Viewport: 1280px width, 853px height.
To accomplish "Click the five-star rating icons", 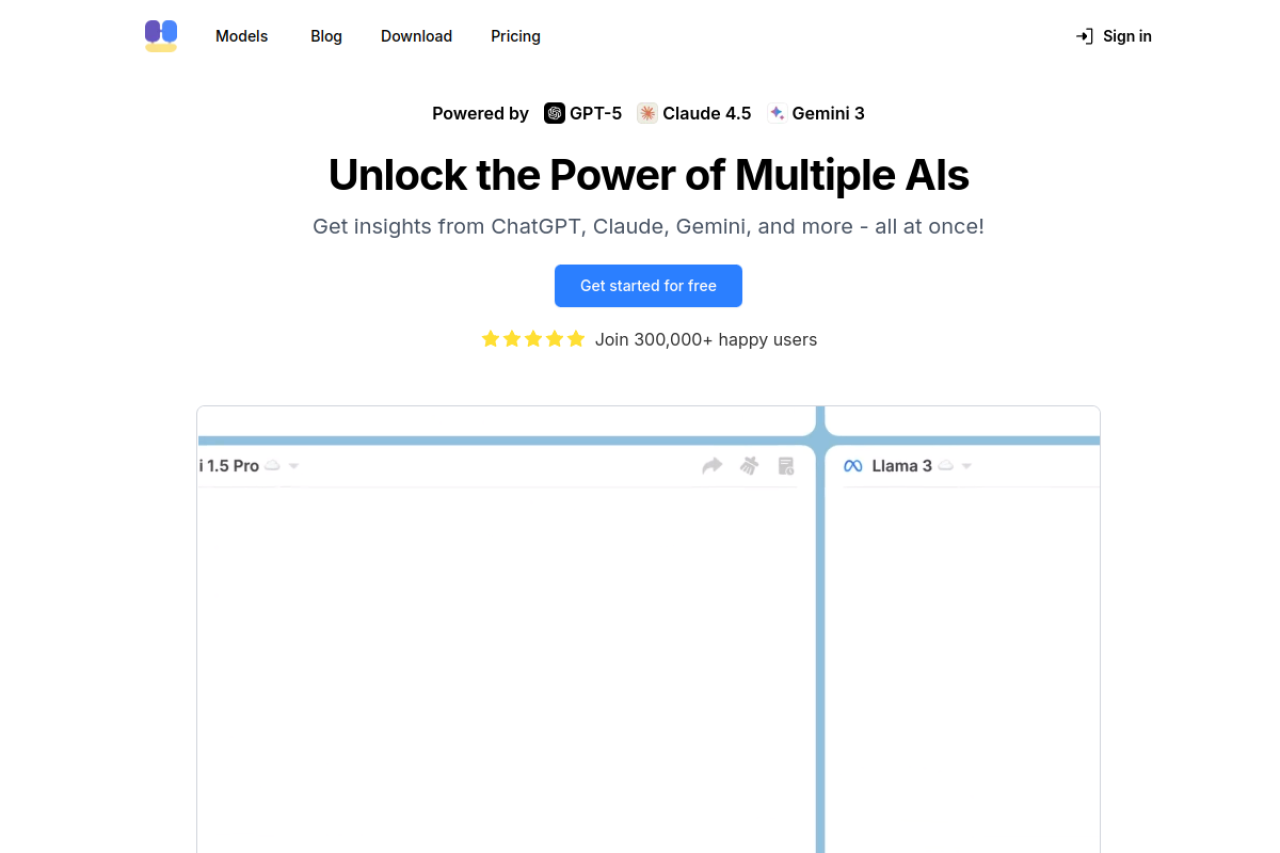I will (x=533, y=339).
